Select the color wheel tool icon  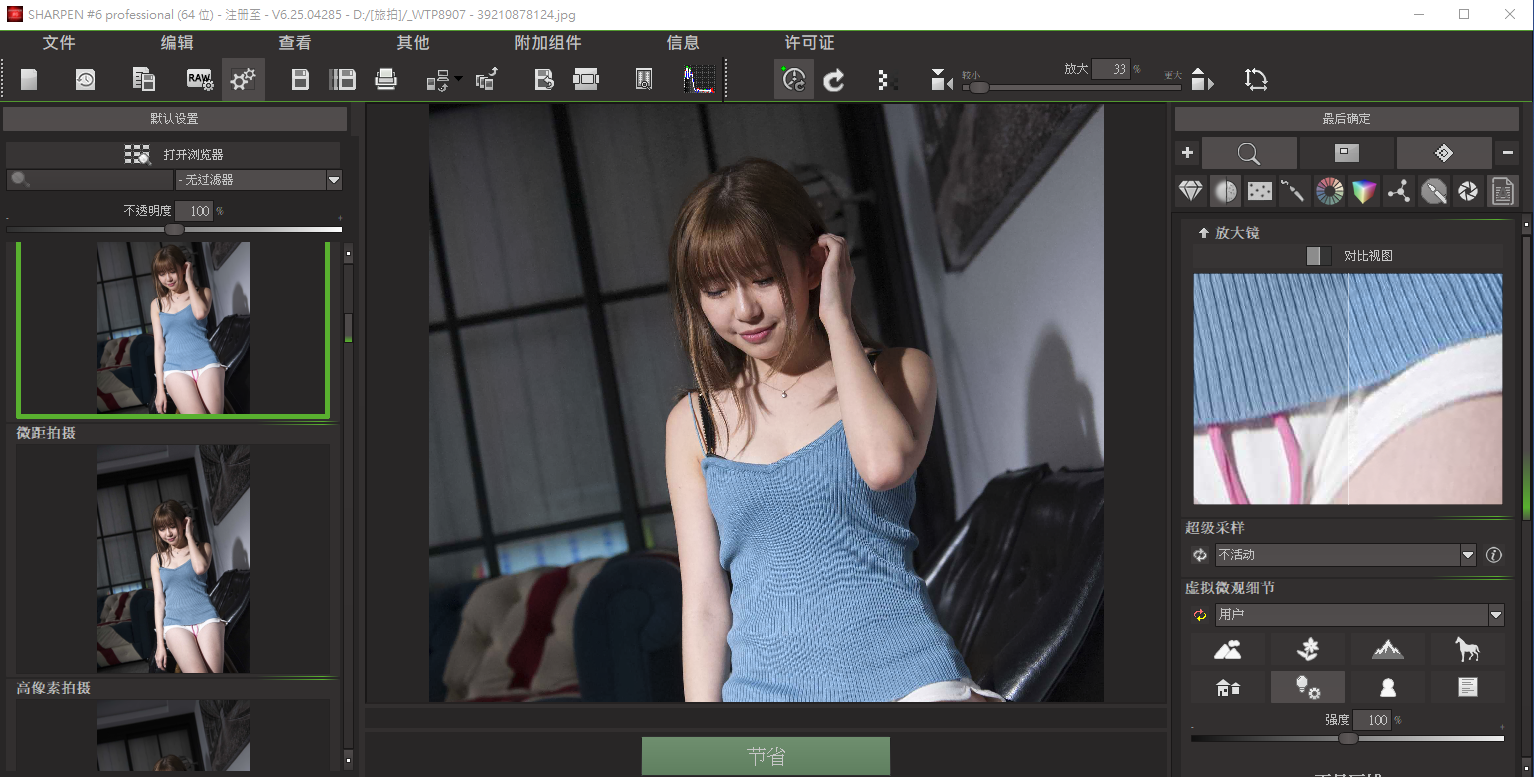pyautogui.click(x=1329, y=190)
